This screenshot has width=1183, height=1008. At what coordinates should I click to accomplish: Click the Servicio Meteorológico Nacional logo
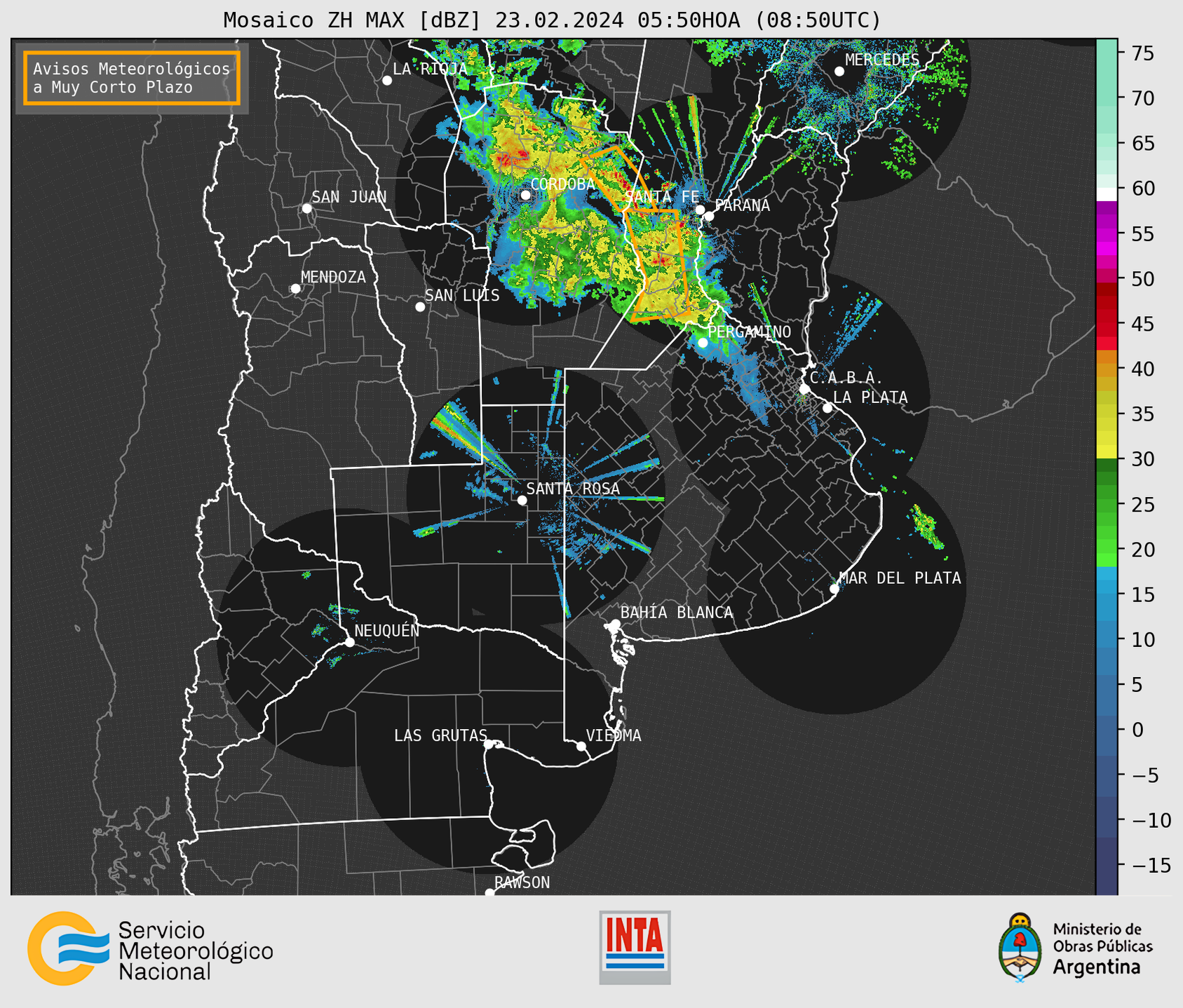click(150, 948)
